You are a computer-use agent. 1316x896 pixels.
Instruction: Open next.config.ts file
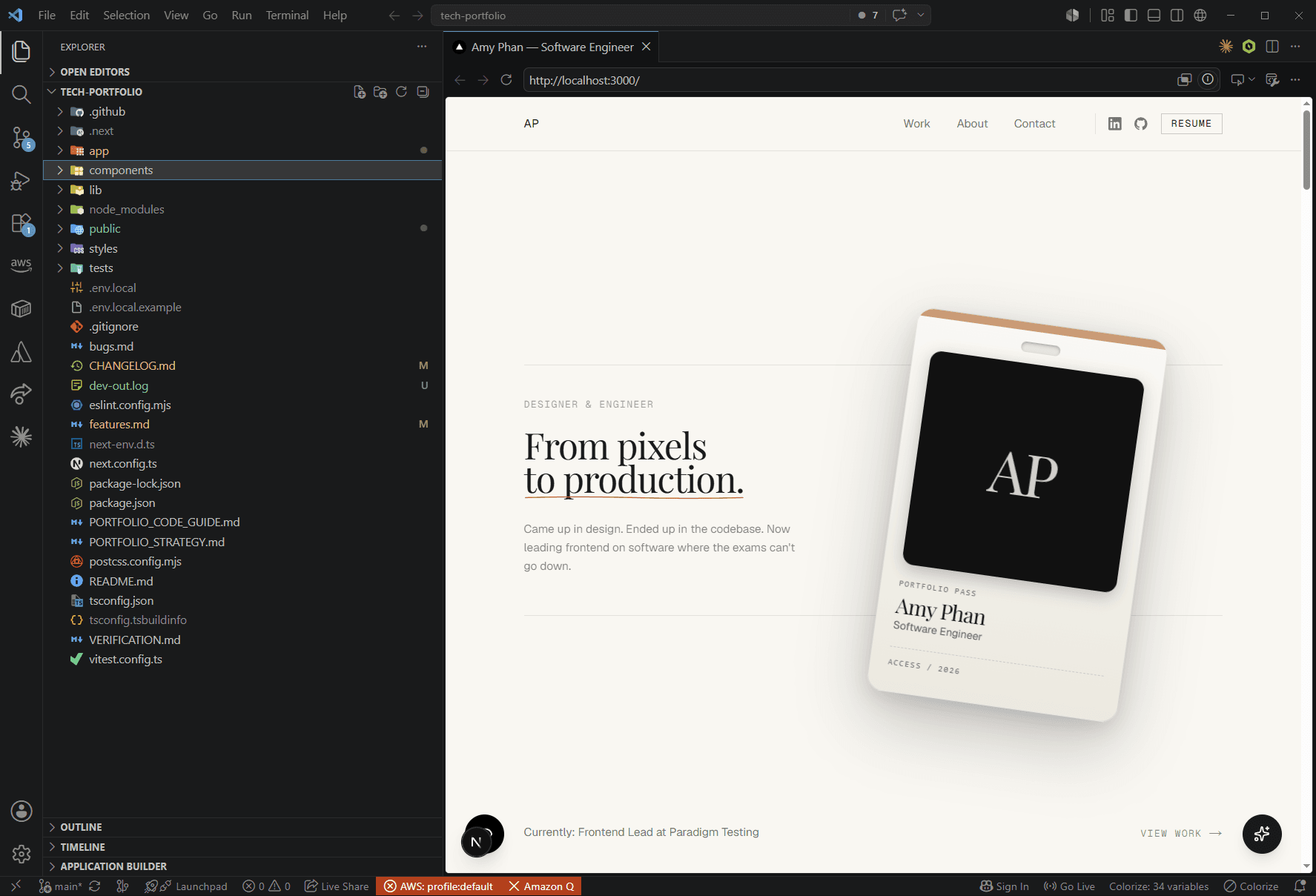242,464
